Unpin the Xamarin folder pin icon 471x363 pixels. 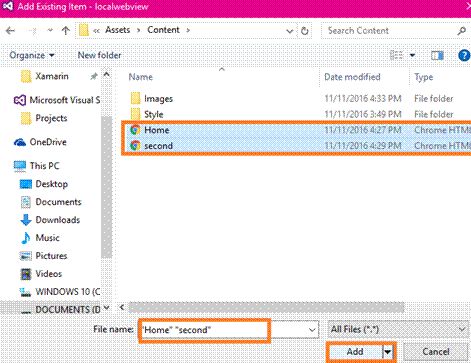coord(94,76)
